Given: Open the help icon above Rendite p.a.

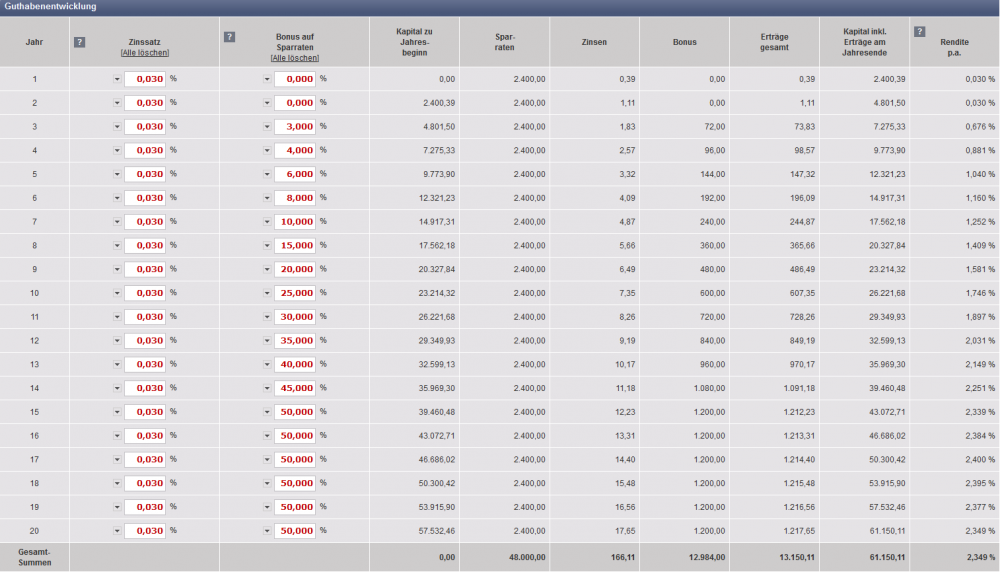Looking at the screenshot, I should [x=920, y=32].
